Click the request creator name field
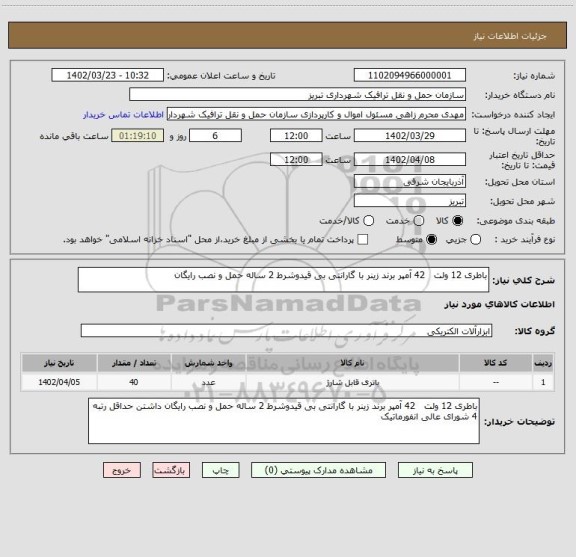Image resolution: width=576 pixels, height=557 pixels. tap(316, 115)
